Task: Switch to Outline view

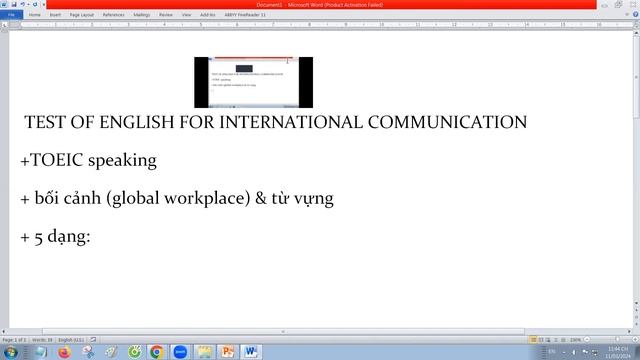Action: (x=556, y=340)
